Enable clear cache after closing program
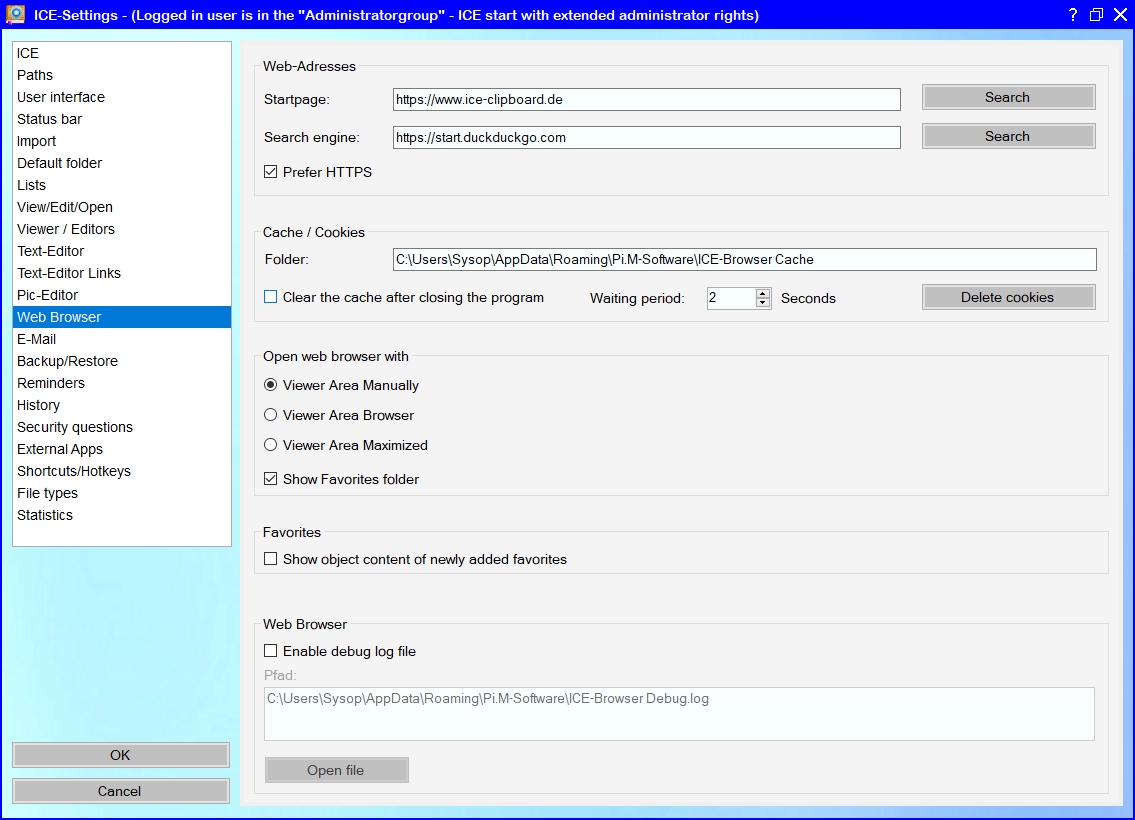Viewport: 1135px width, 820px height. pyautogui.click(x=271, y=297)
